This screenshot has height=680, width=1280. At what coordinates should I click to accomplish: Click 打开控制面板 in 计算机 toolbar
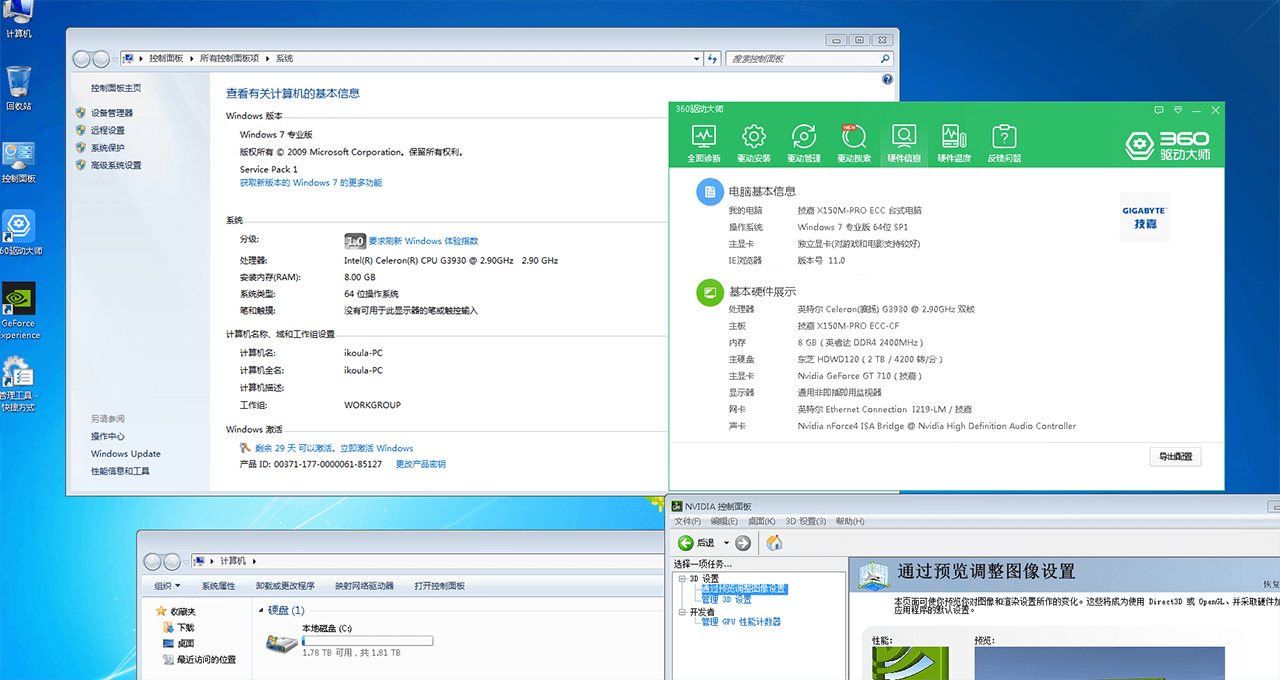pos(439,586)
